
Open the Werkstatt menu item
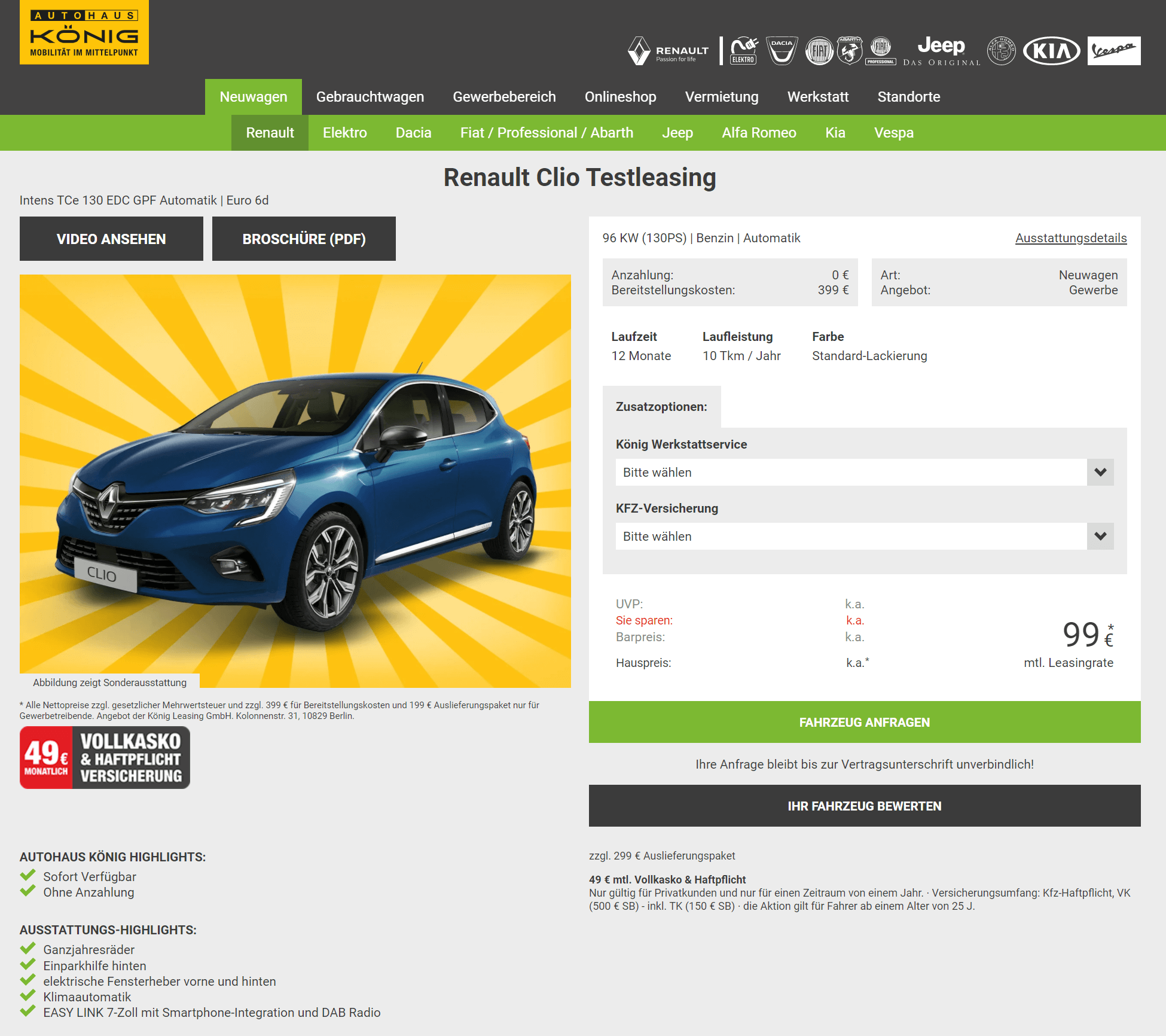pyautogui.click(x=818, y=97)
